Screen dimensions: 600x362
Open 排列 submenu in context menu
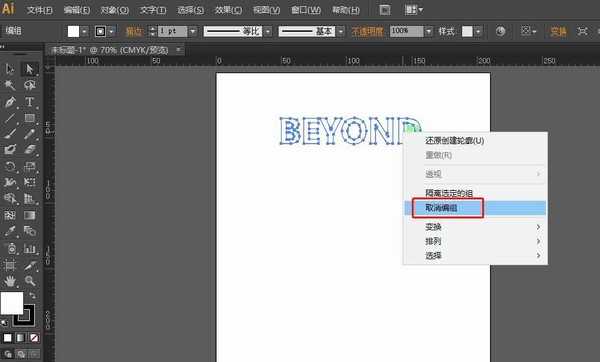475,241
